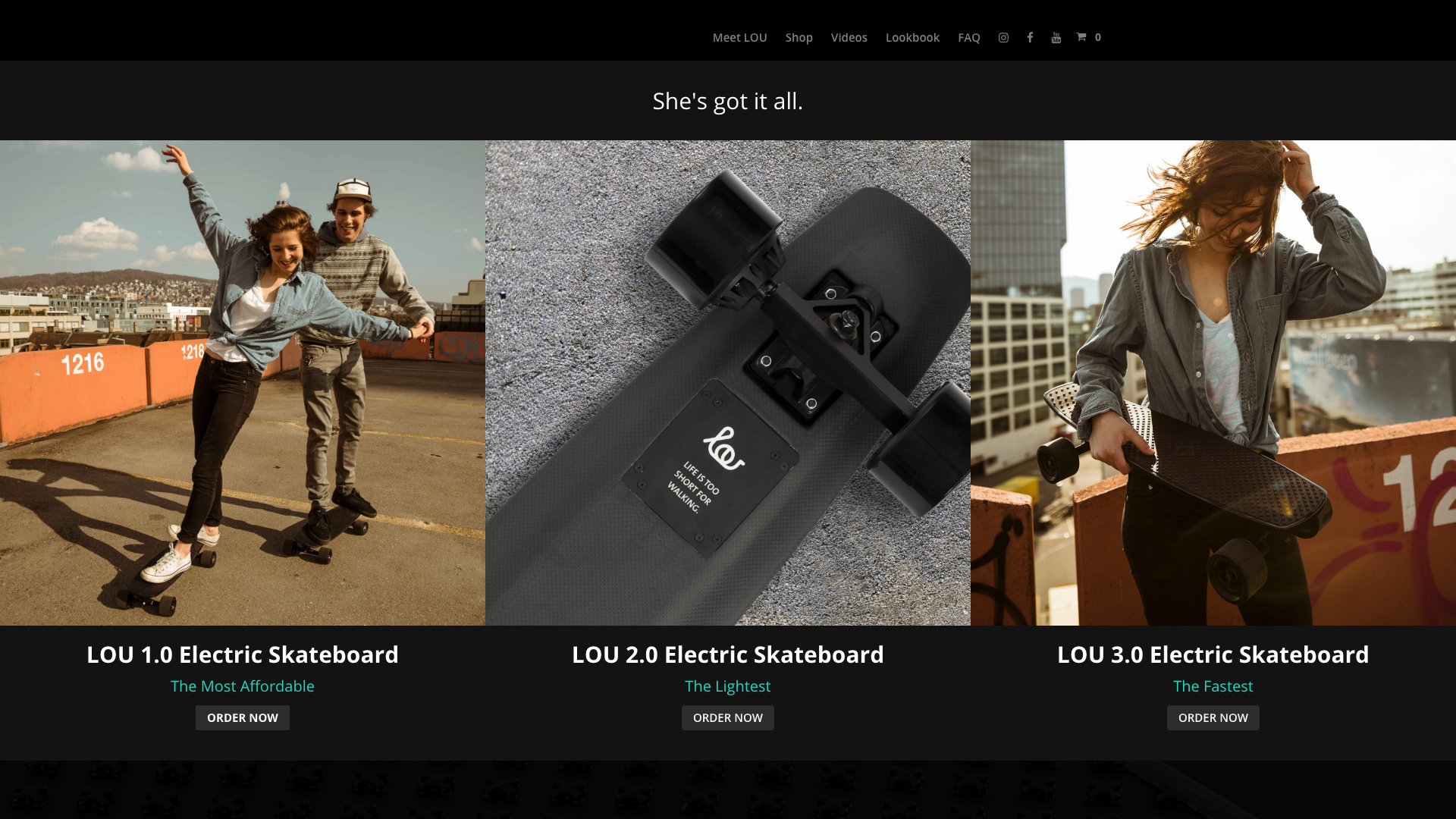Image resolution: width=1456 pixels, height=819 pixels.
Task: Click the 'She's got it all.' heading
Action: pyautogui.click(x=728, y=101)
